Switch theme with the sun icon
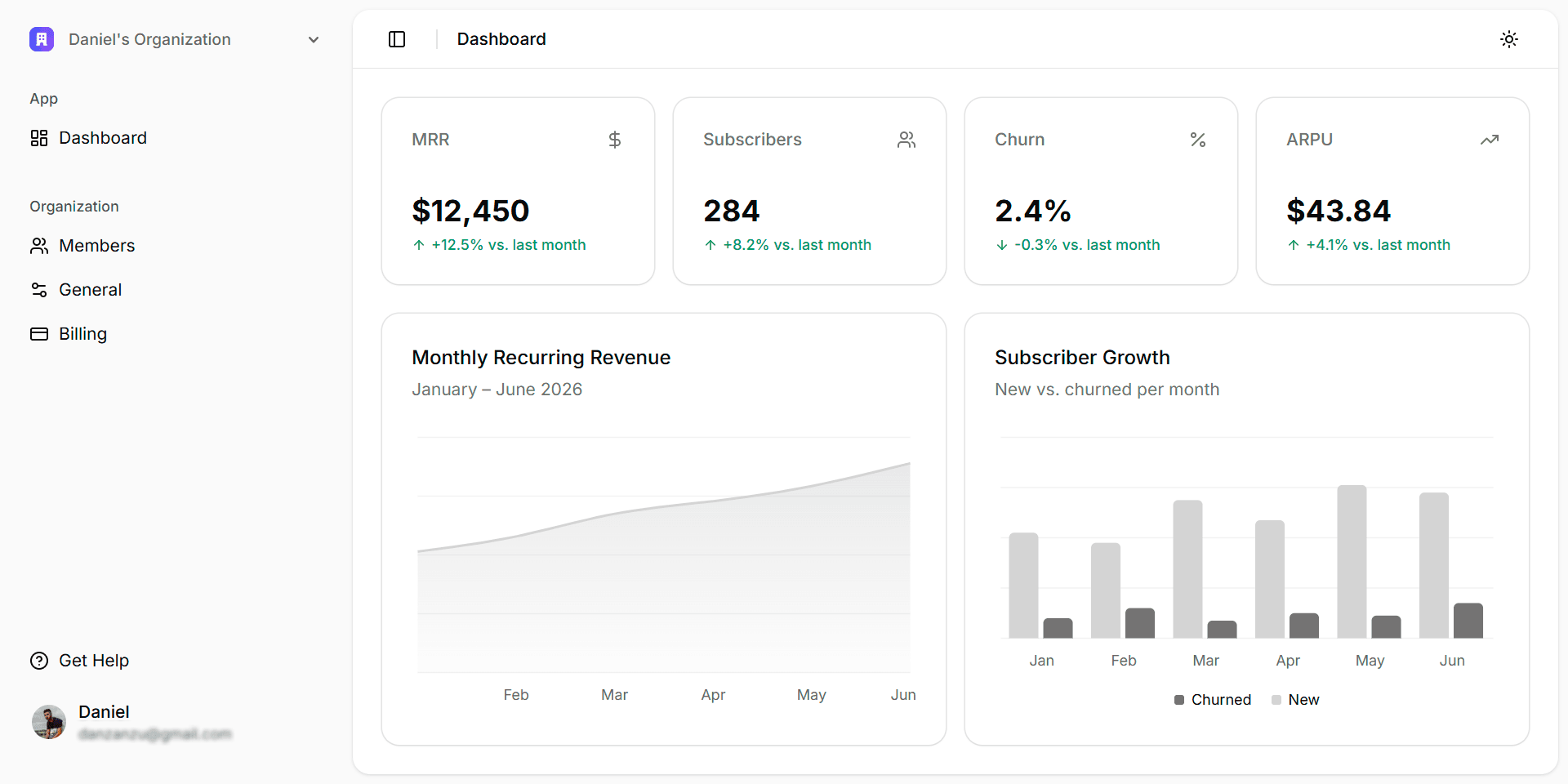 pyautogui.click(x=1509, y=39)
